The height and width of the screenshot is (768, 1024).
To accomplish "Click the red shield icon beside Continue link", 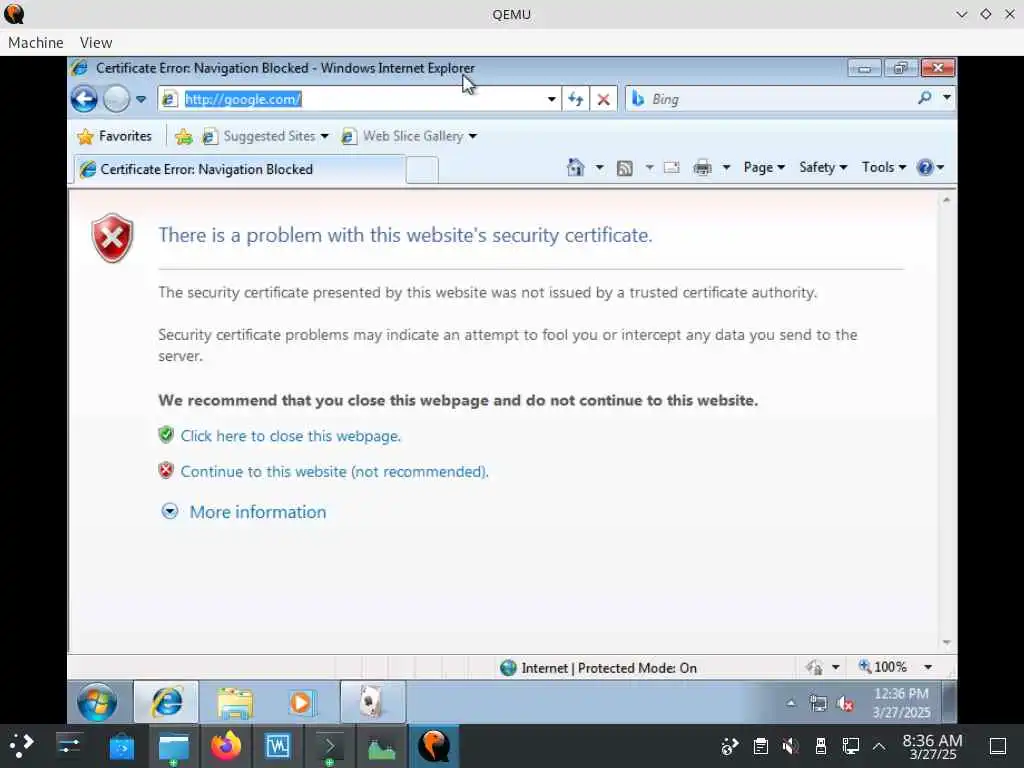I will pos(166,470).
